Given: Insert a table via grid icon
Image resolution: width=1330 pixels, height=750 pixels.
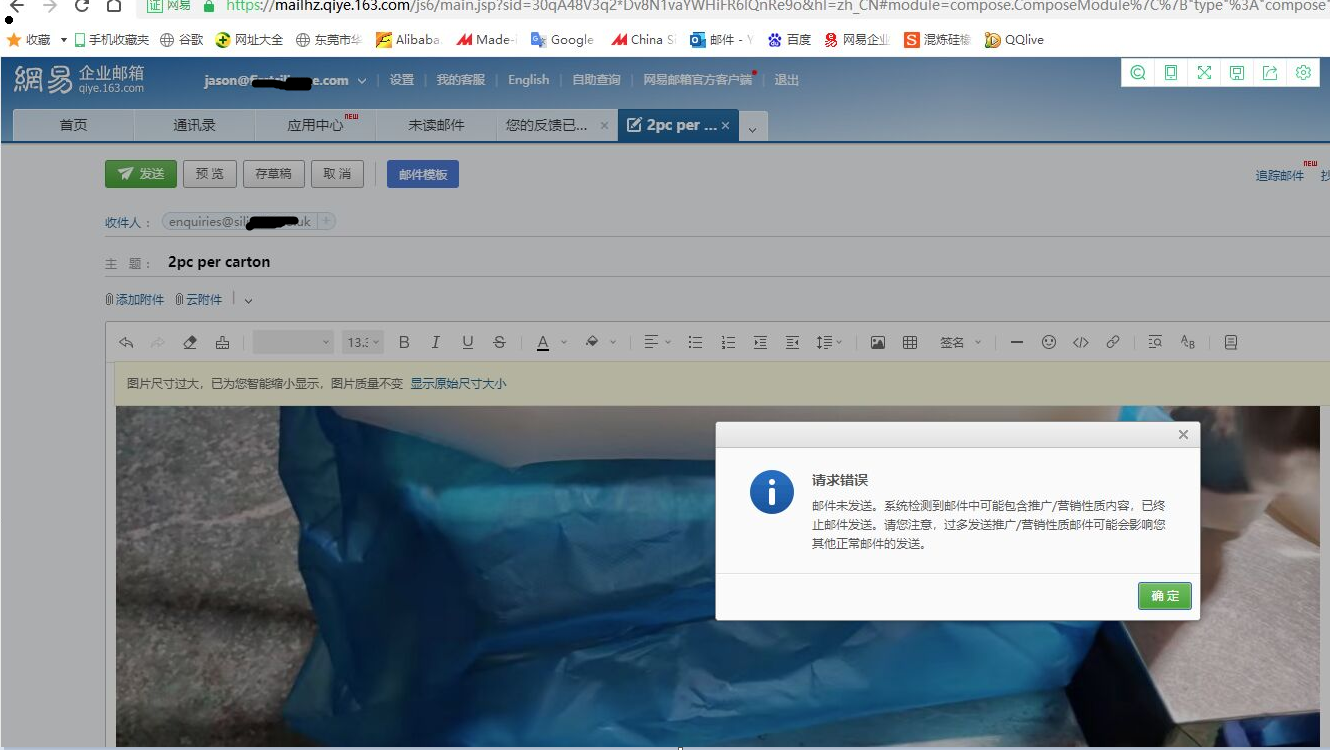Looking at the screenshot, I should click(910, 342).
